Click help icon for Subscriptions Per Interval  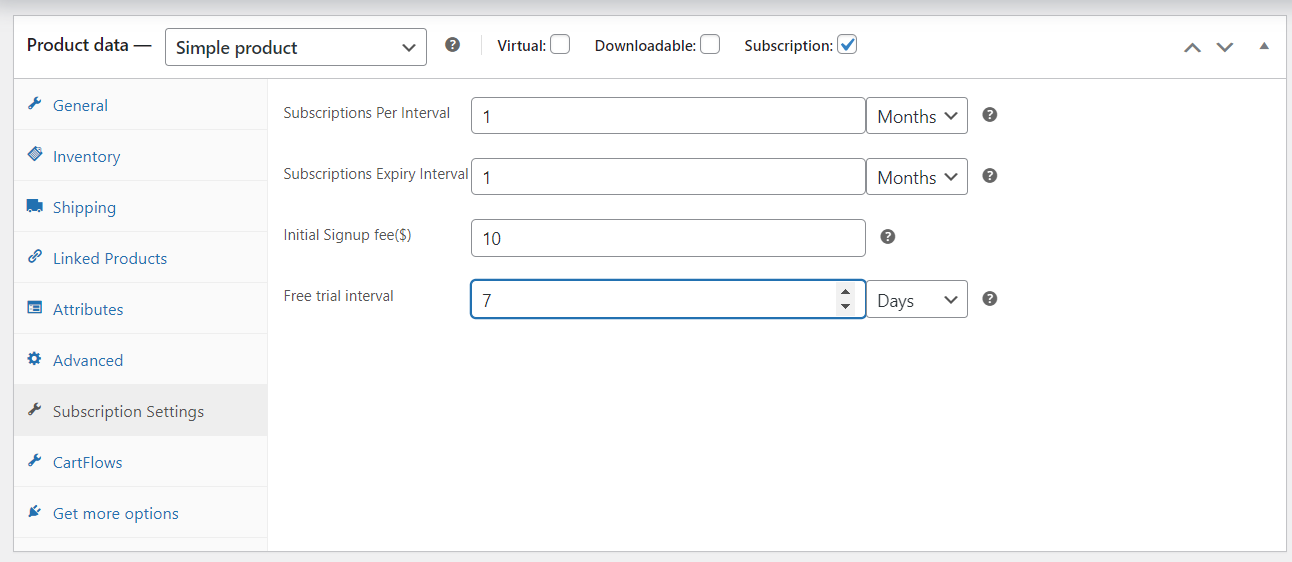(x=990, y=115)
